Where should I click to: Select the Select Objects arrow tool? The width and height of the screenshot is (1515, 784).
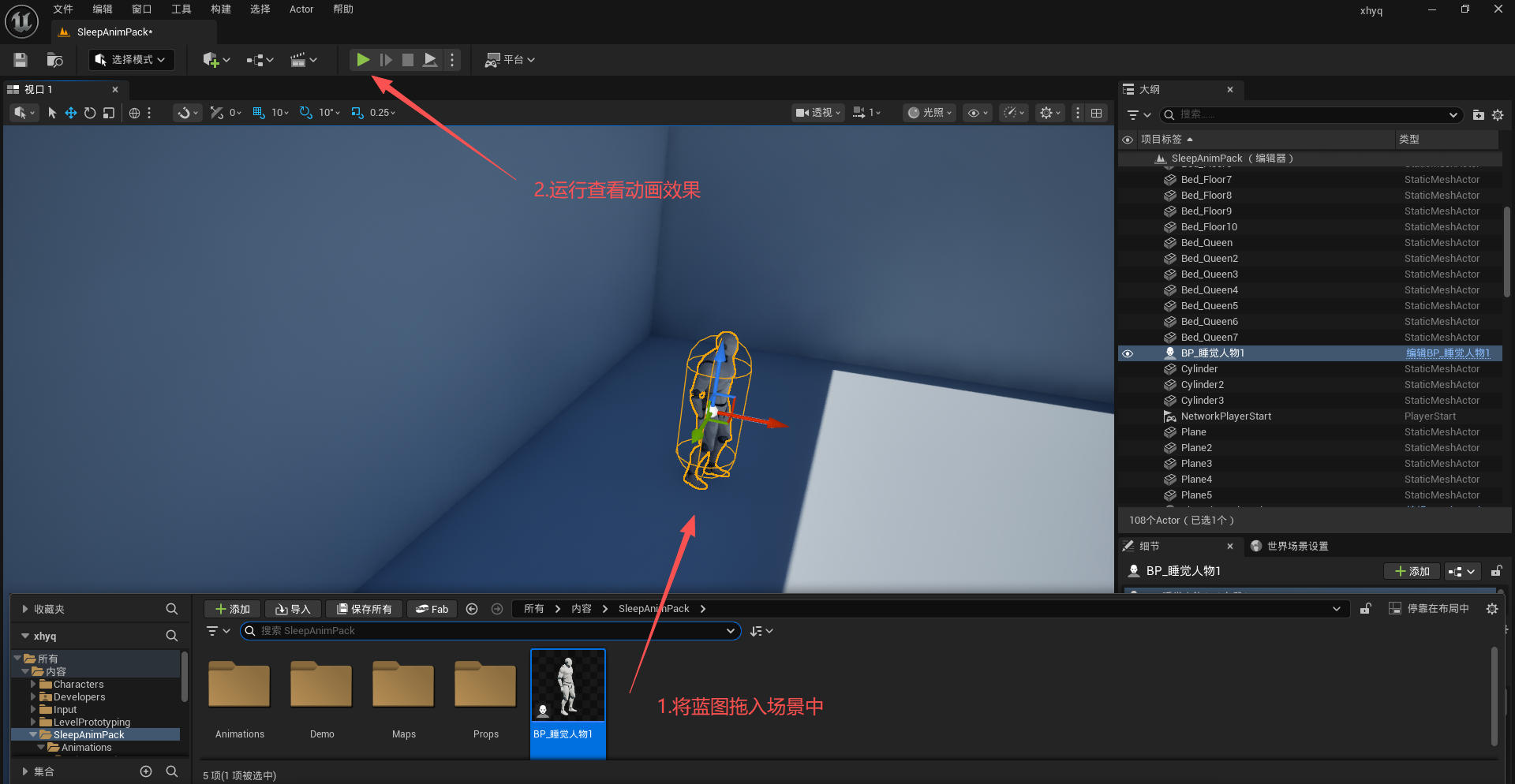tap(52, 113)
